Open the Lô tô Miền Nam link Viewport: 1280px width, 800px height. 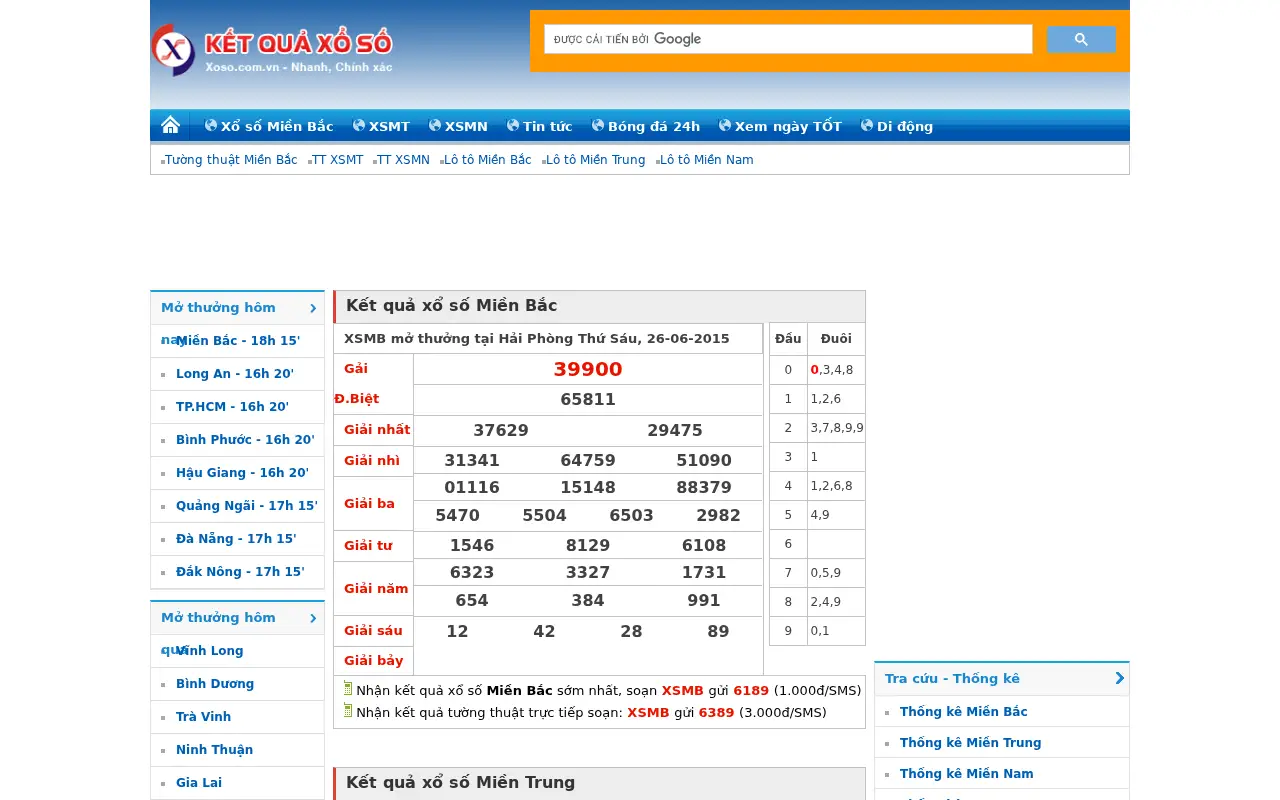pos(707,160)
